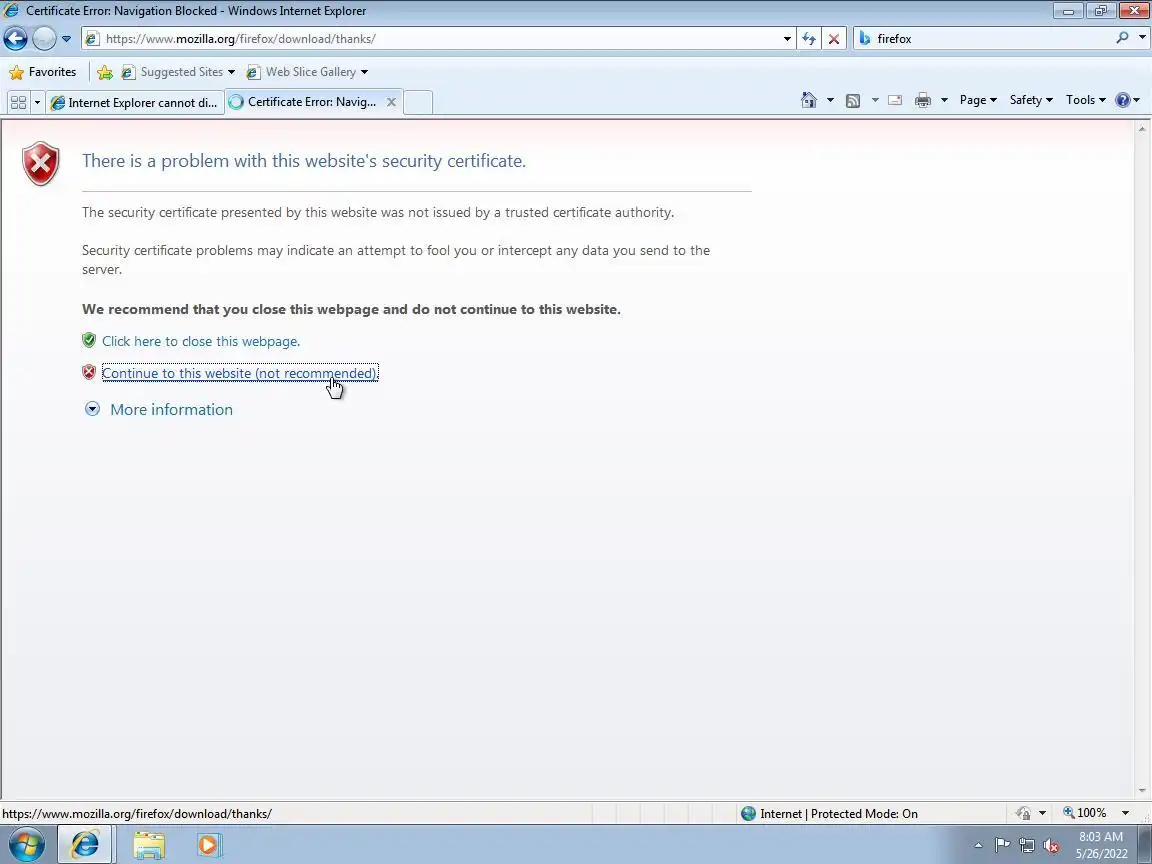Click the Quick Tabs grid icon
This screenshot has width=1152, height=864.
(x=18, y=102)
